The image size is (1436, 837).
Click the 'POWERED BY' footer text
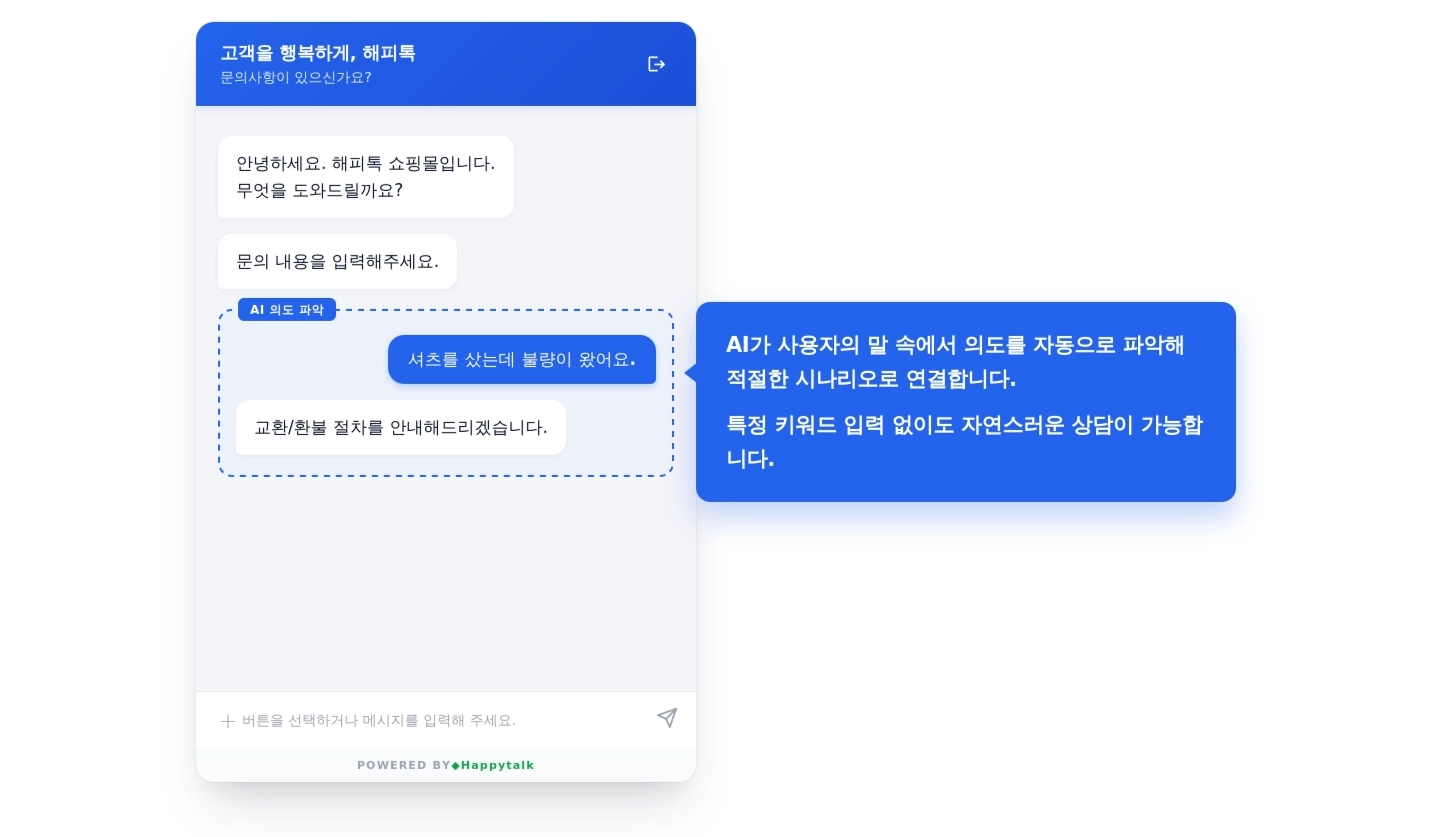[x=404, y=766]
